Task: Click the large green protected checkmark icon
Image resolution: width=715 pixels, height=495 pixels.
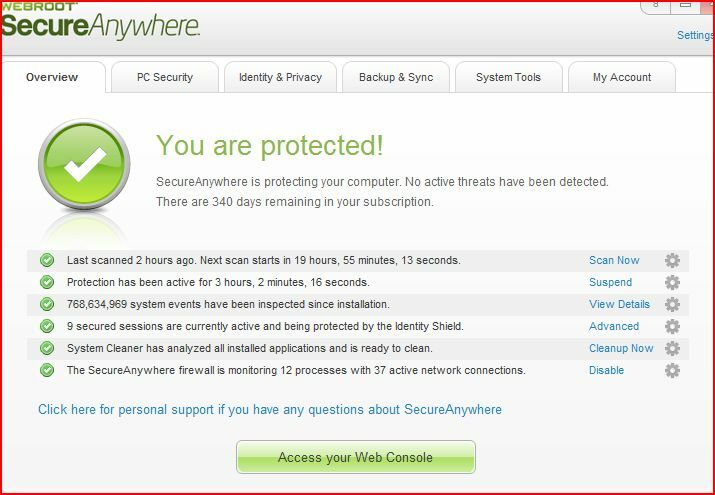Action: pos(84,164)
